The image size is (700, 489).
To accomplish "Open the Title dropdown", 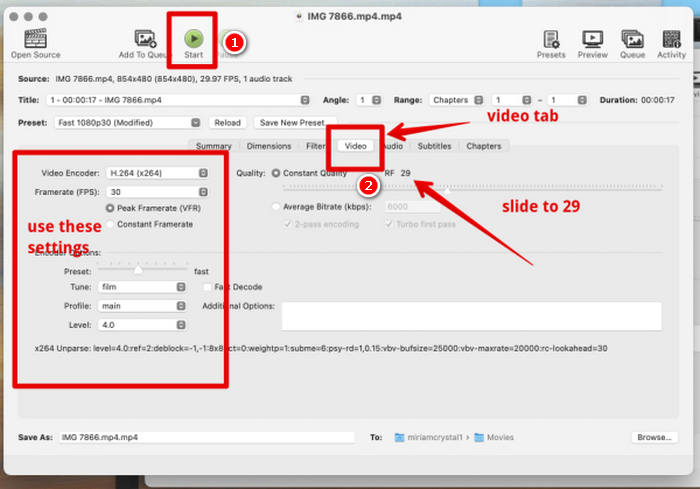I will tap(178, 100).
